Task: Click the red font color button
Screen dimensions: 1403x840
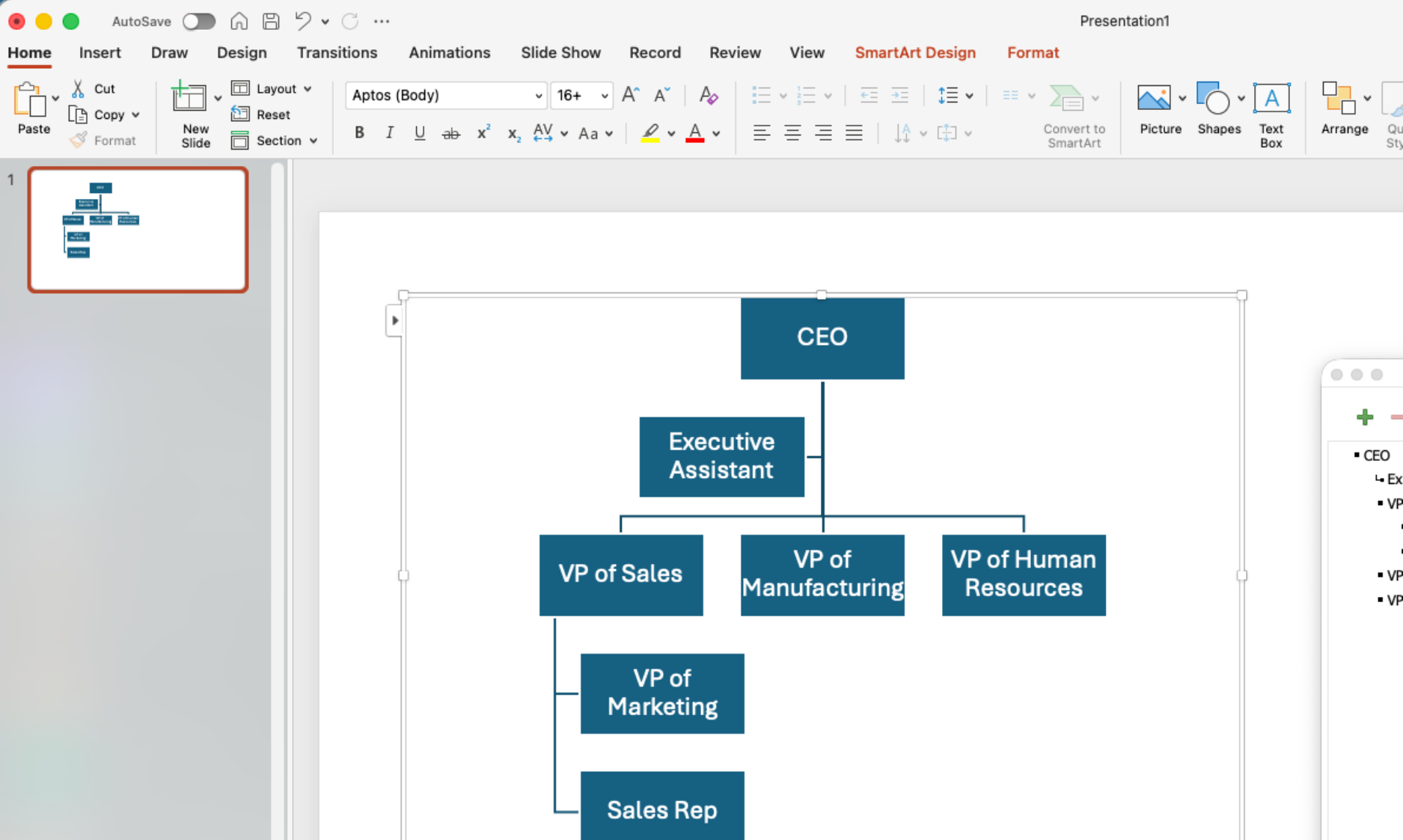Action: click(x=695, y=133)
